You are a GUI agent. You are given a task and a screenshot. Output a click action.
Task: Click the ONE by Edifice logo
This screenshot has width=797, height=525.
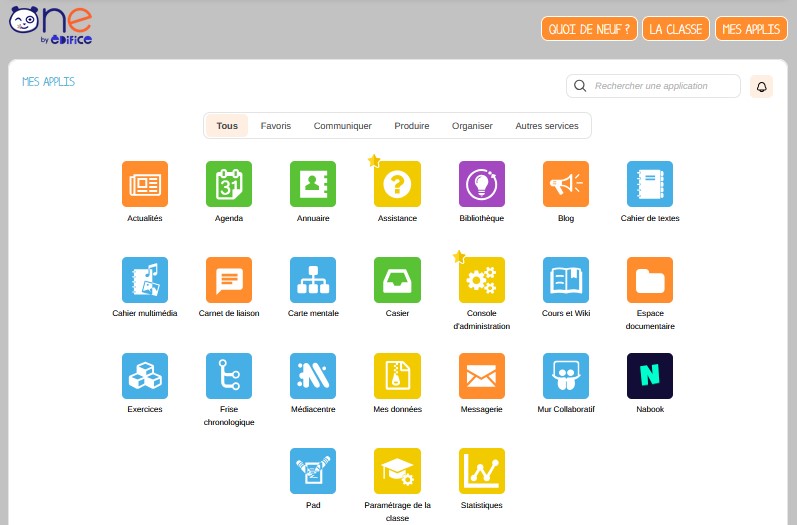click(50, 25)
